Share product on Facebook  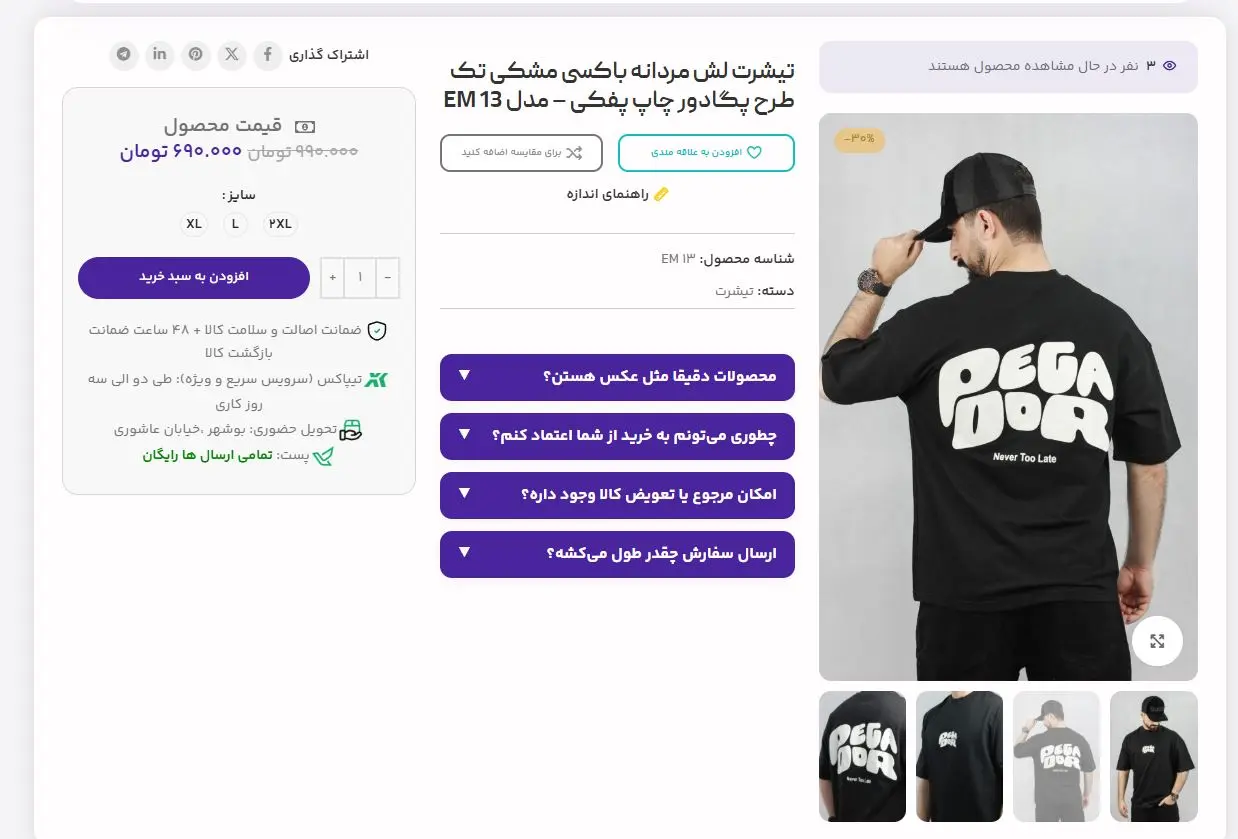(268, 54)
